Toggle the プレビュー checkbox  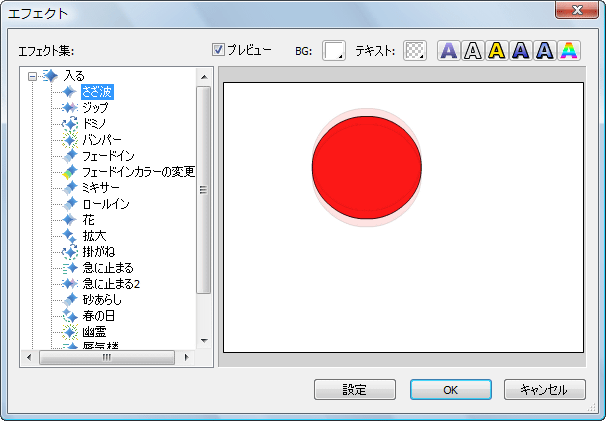tap(218, 50)
